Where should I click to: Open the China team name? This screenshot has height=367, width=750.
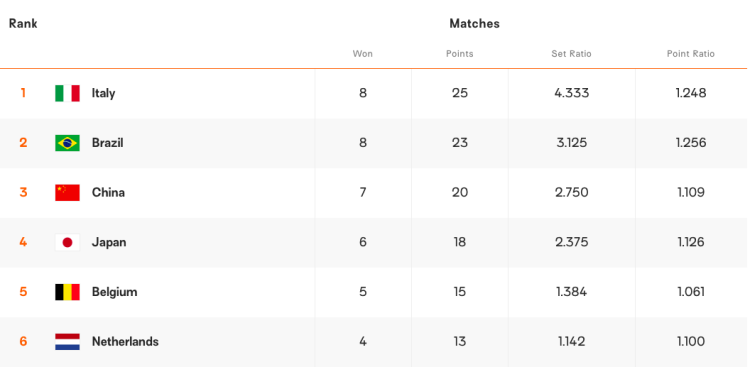pos(109,192)
